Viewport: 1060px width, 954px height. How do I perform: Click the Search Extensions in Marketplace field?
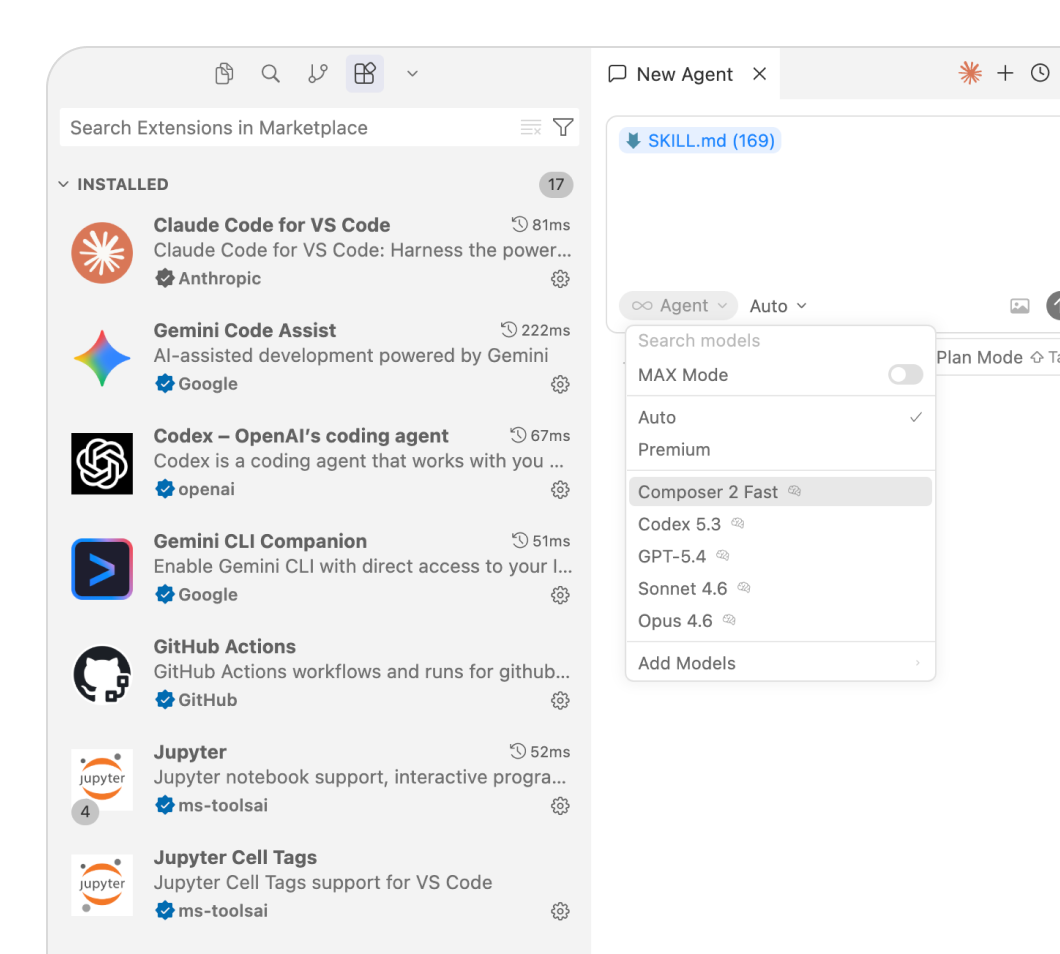320,127
